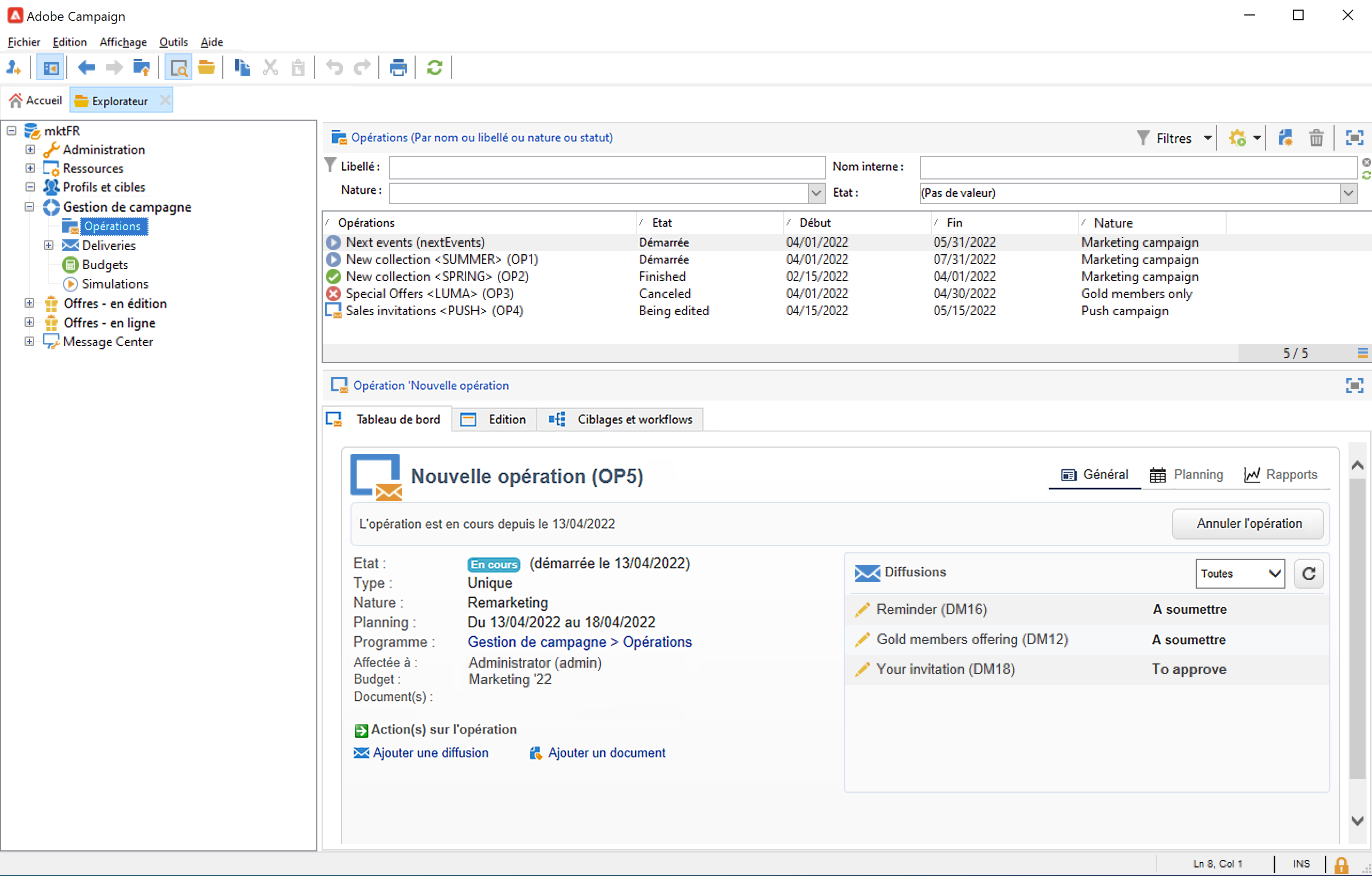Click the Ajouter une diffusion link
Viewport: 1372px width, 876px height.
(430, 753)
